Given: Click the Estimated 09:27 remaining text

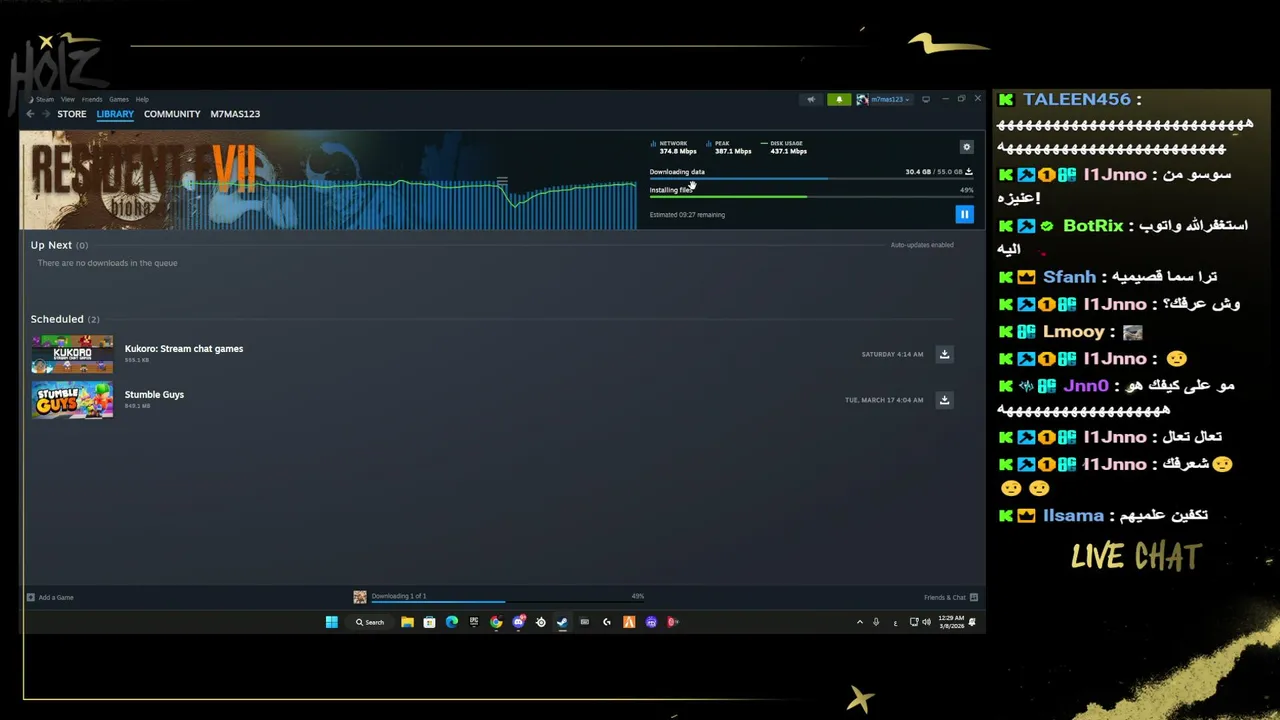Looking at the screenshot, I should (x=687, y=215).
